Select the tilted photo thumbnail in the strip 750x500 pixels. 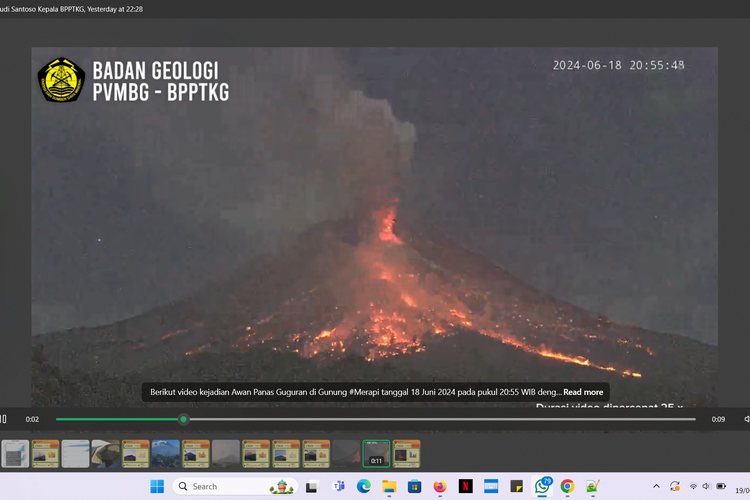click(x=105, y=454)
